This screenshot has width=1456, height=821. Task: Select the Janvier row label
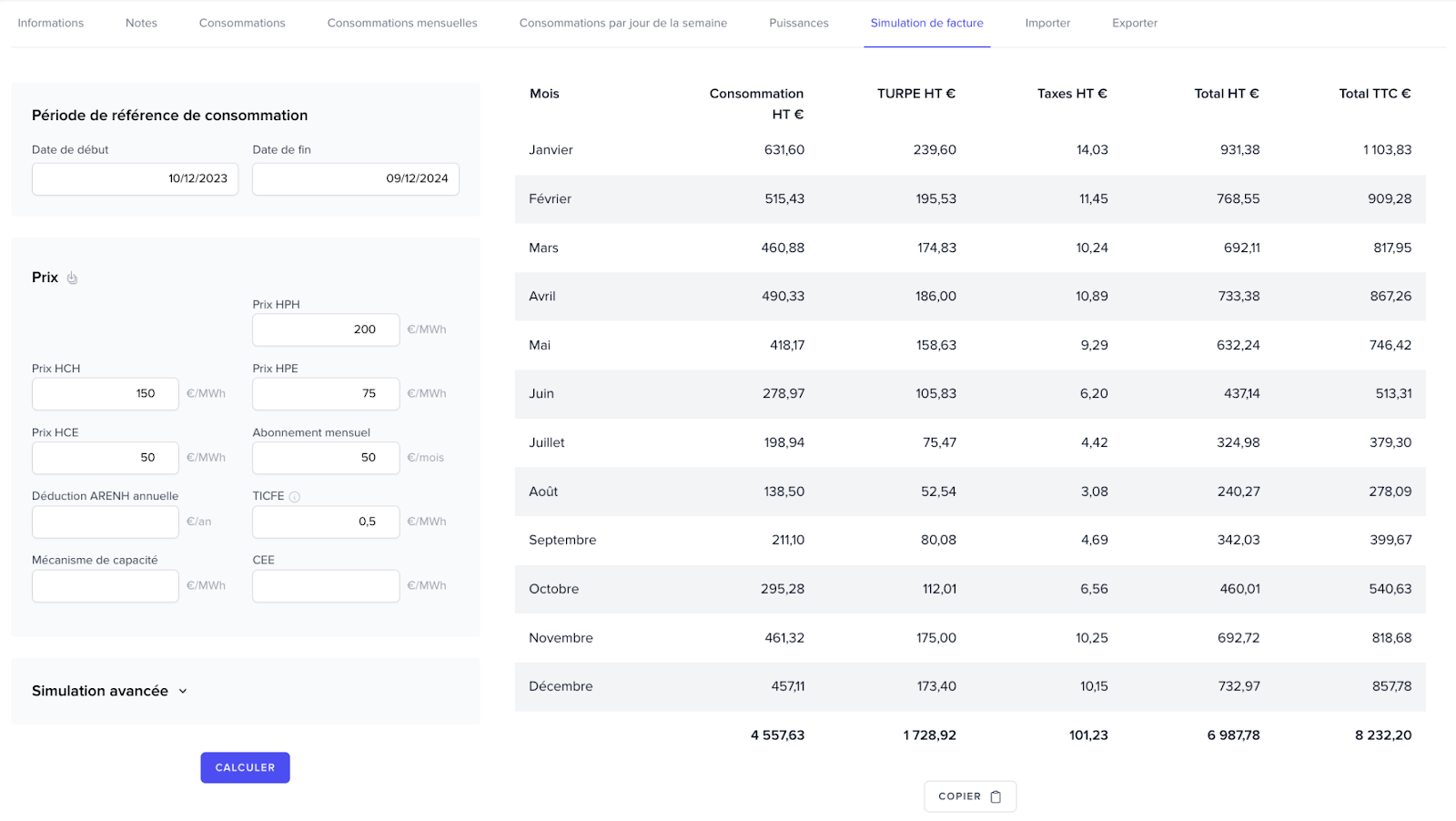pyautogui.click(x=551, y=150)
